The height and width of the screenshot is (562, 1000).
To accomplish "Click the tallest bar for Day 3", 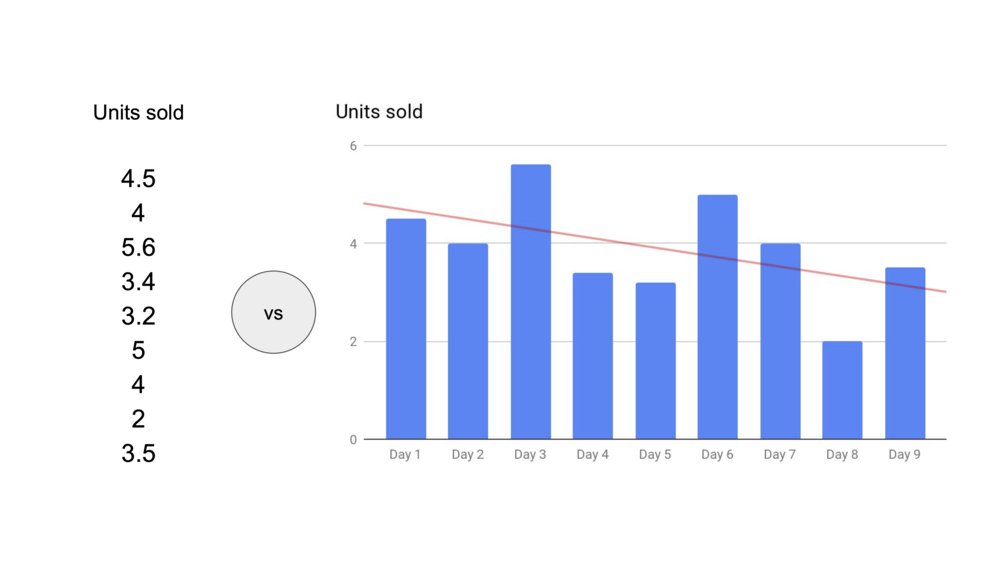I will click(531, 302).
